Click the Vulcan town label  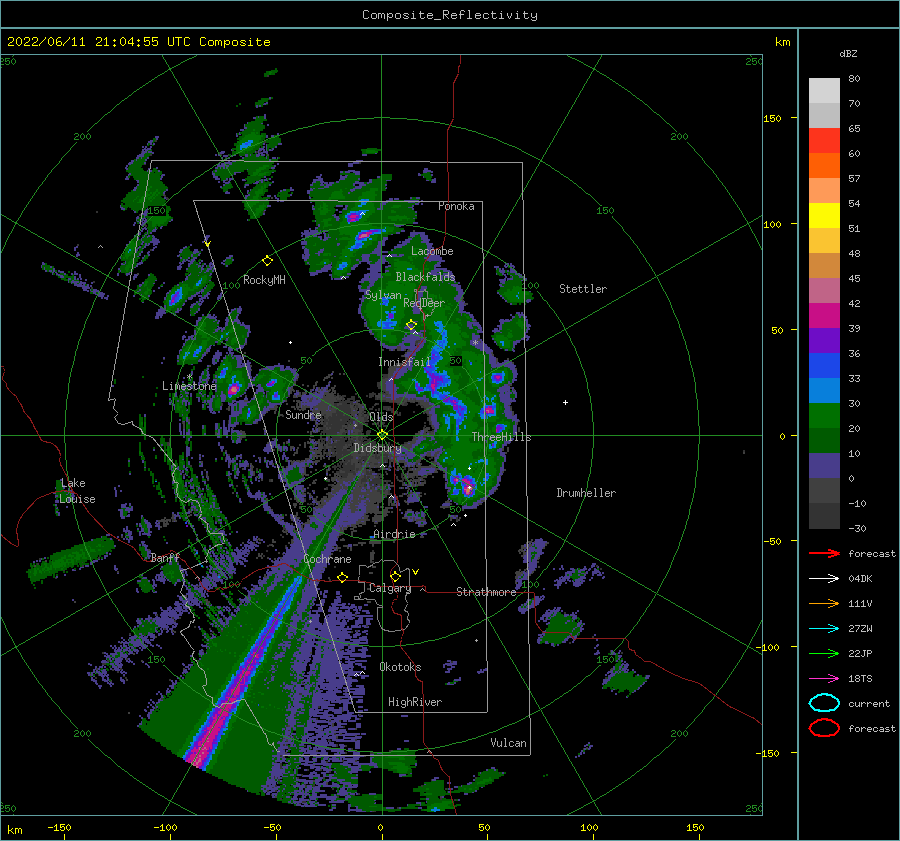click(508, 743)
